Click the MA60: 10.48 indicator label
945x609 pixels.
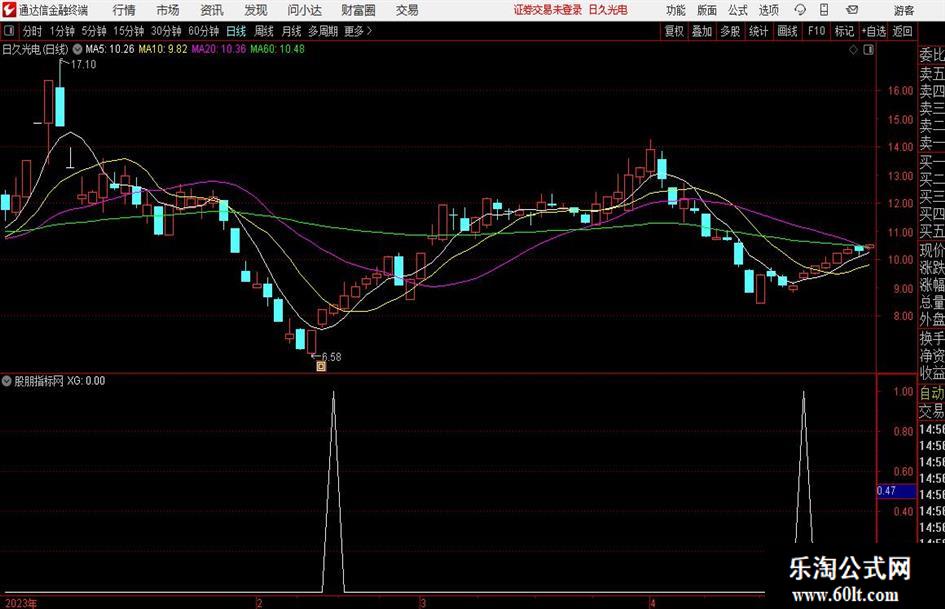(277, 49)
